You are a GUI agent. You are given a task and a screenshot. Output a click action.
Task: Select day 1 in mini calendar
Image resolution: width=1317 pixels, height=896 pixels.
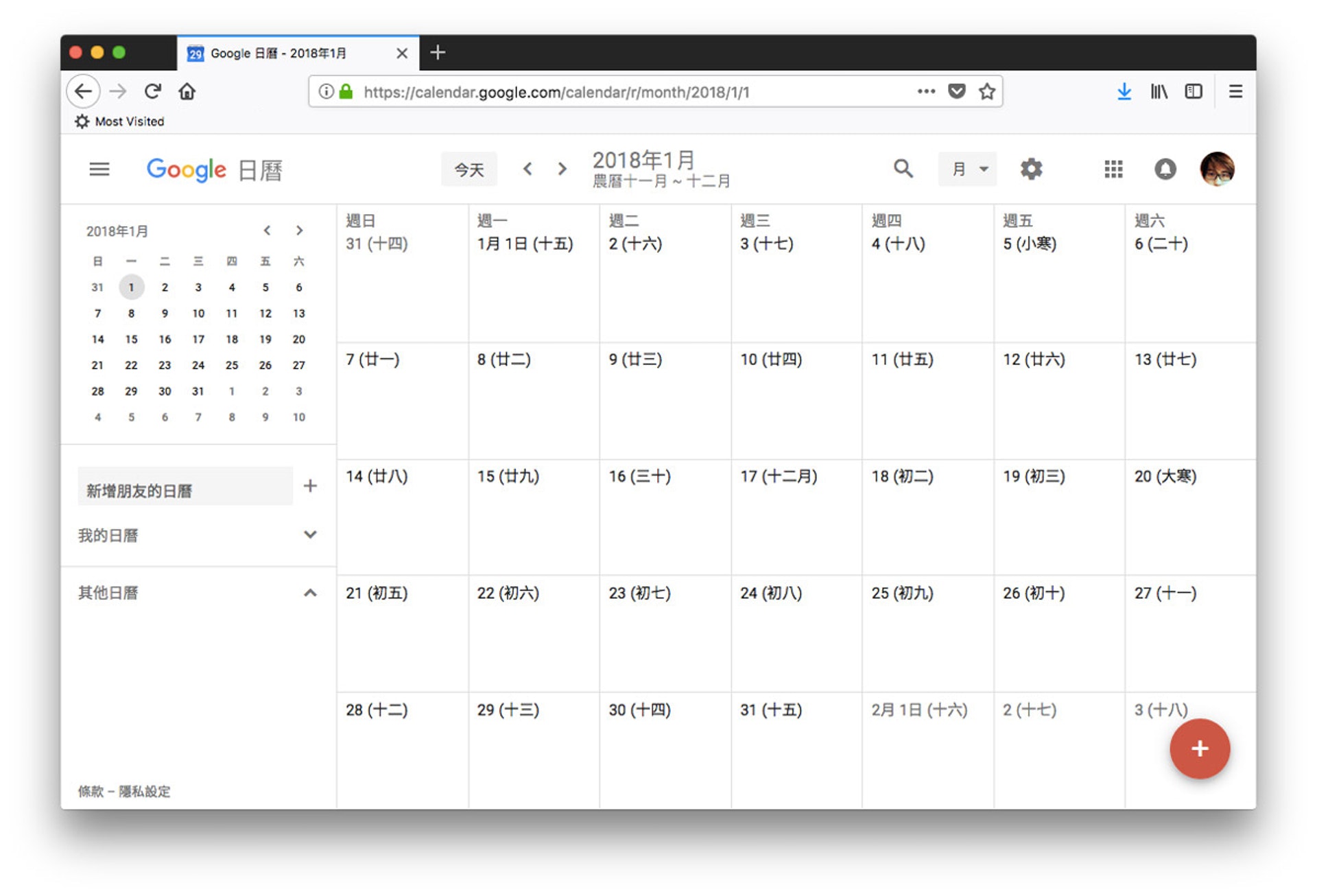(131, 287)
